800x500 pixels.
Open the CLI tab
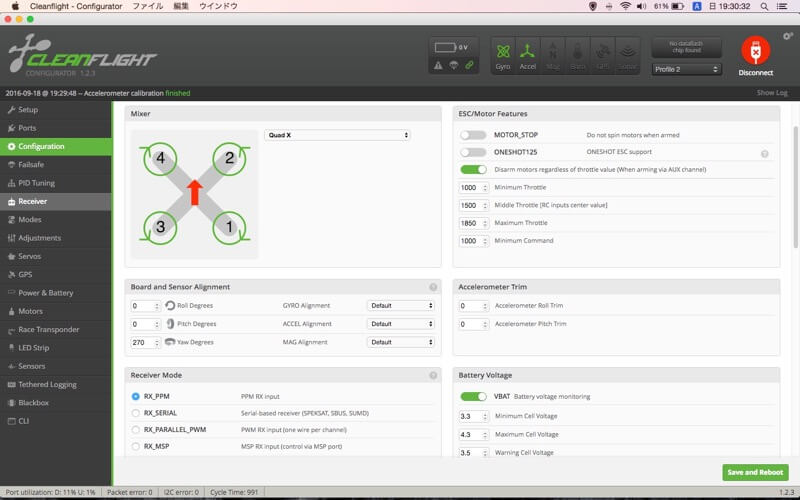pos(56,421)
